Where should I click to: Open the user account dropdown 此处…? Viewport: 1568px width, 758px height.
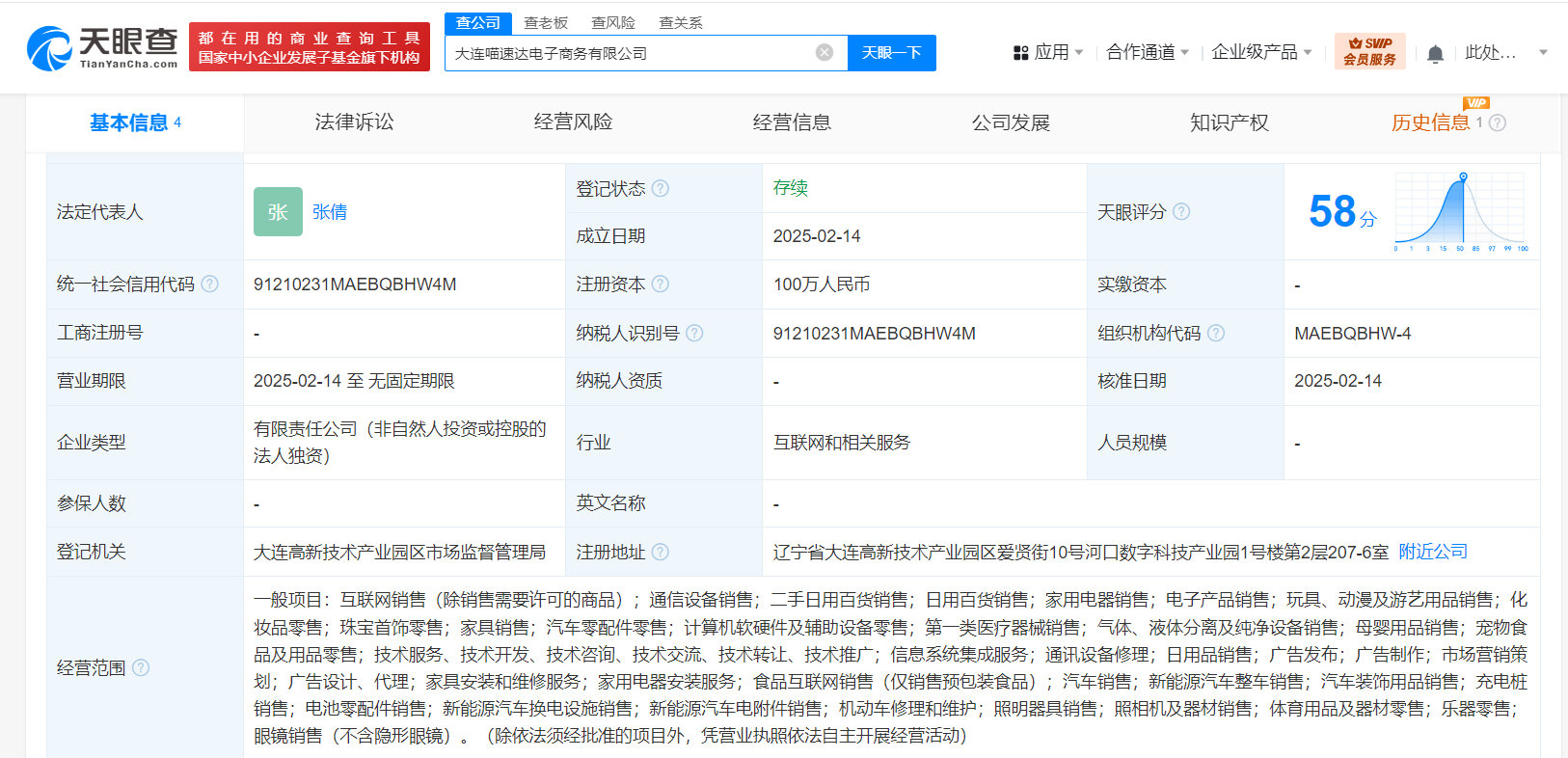click(x=1506, y=52)
